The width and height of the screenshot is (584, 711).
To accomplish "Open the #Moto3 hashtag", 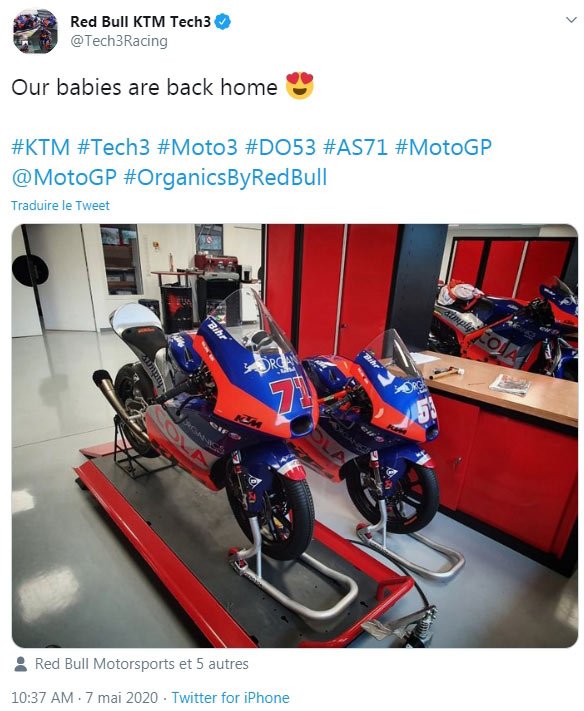I will (x=197, y=148).
